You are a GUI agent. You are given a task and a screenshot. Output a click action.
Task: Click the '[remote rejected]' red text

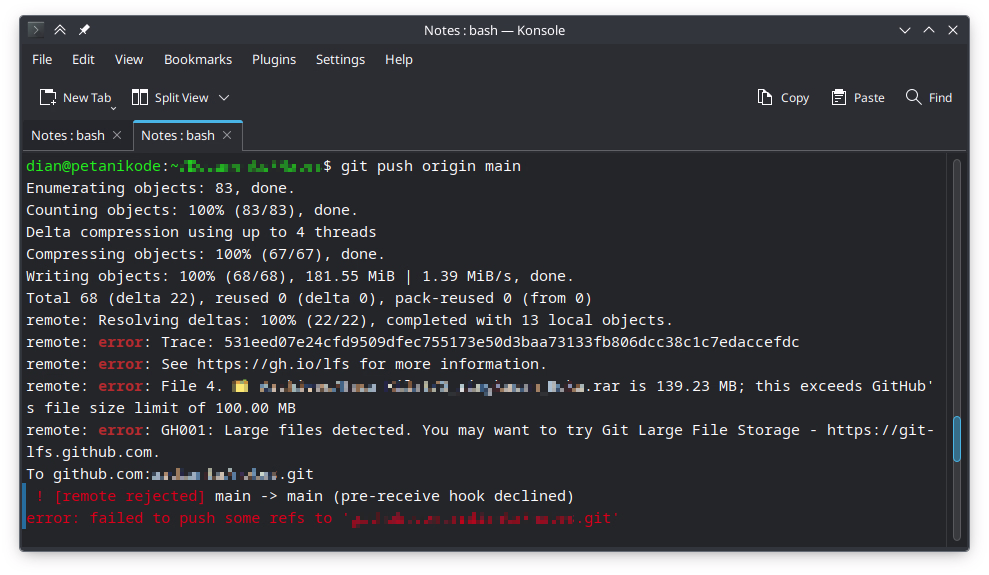tap(129, 496)
